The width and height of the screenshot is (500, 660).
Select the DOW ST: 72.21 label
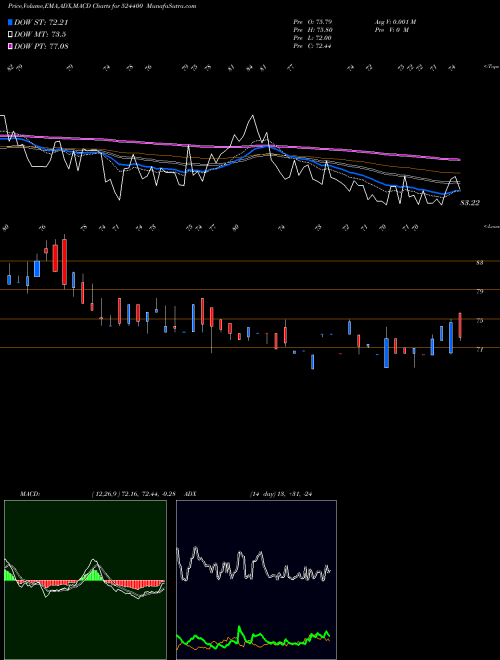point(41,22)
